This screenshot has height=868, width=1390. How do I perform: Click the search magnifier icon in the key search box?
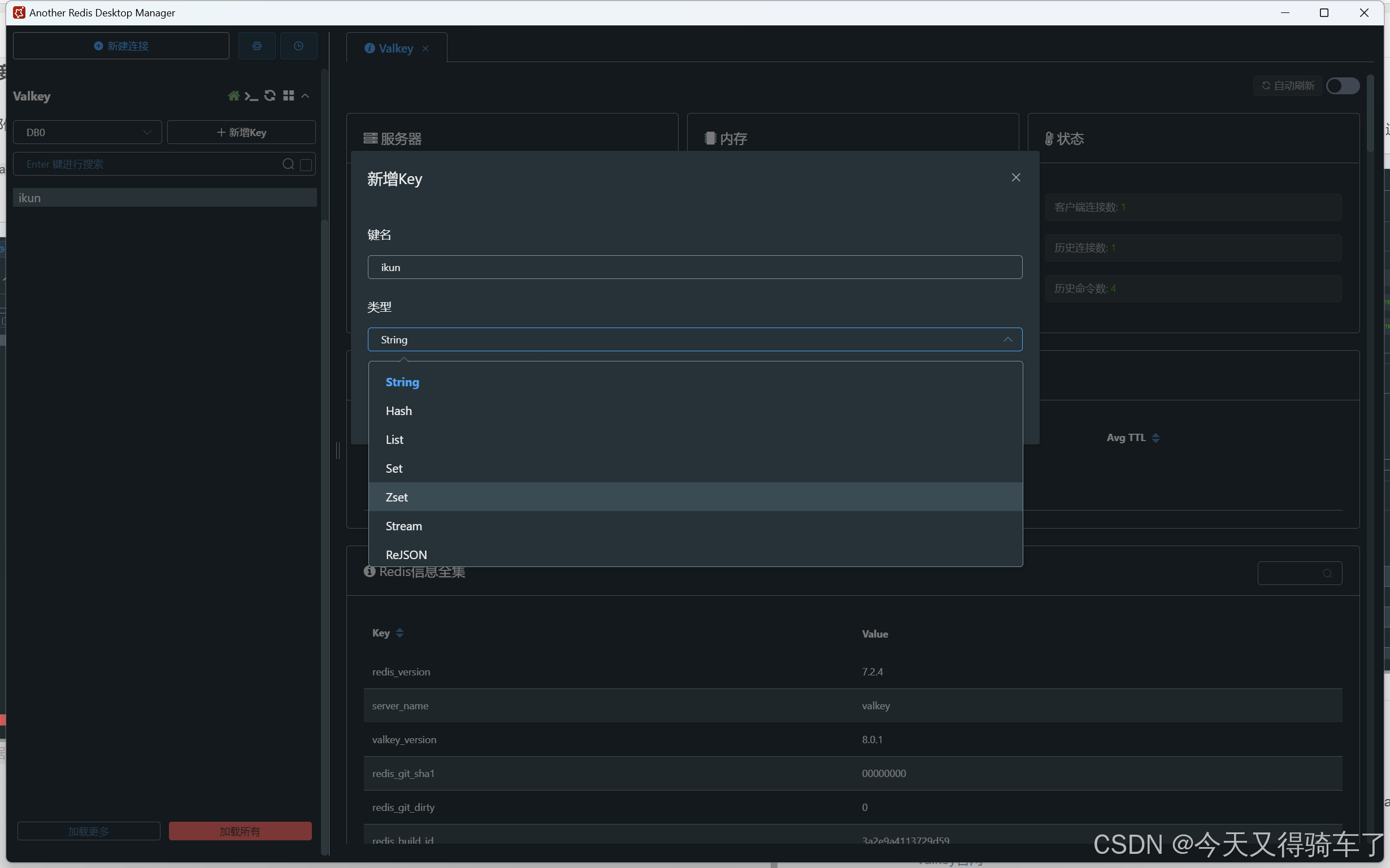pos(288,165)
